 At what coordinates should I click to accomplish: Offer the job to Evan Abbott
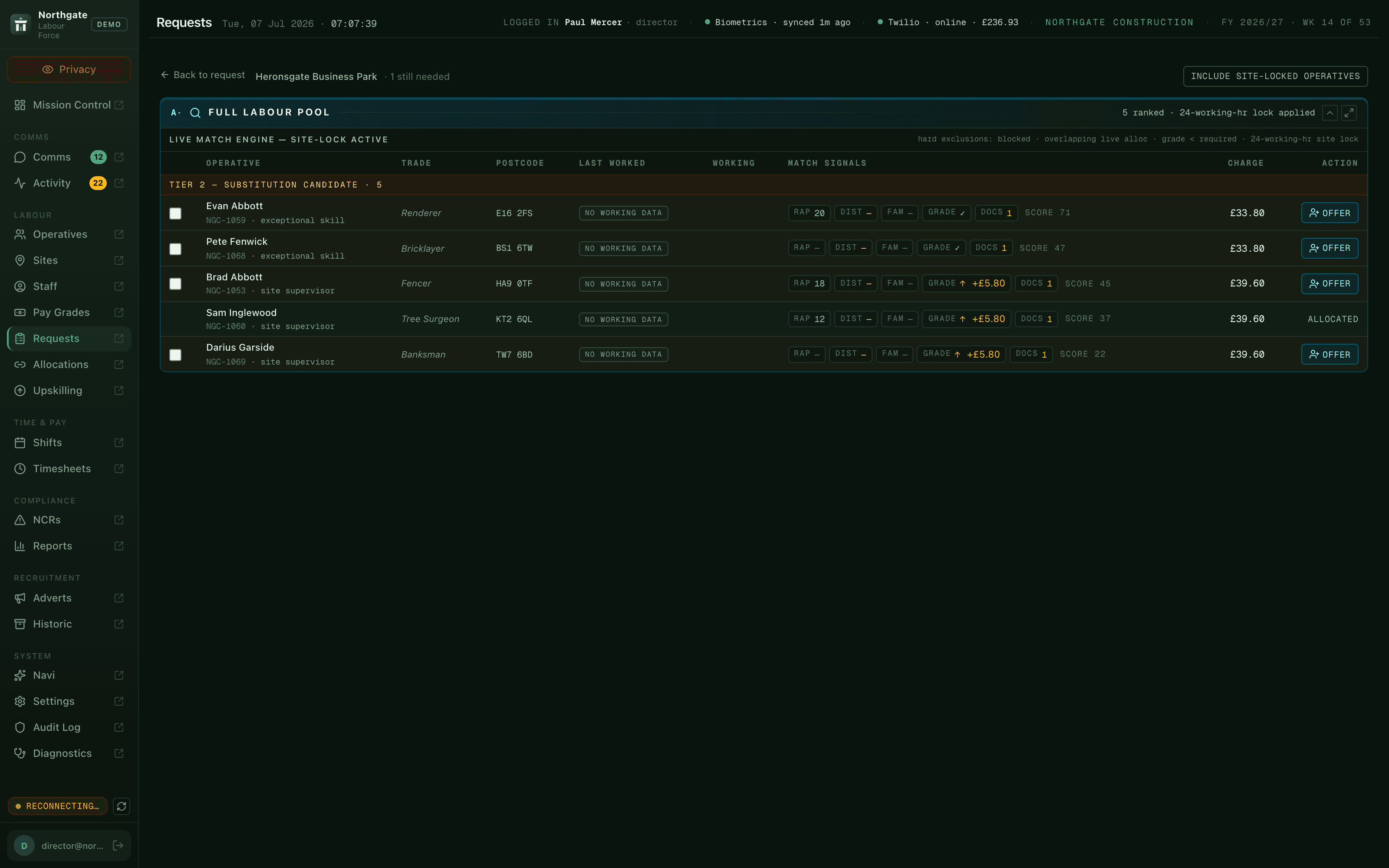click(x=1330, y=213)
